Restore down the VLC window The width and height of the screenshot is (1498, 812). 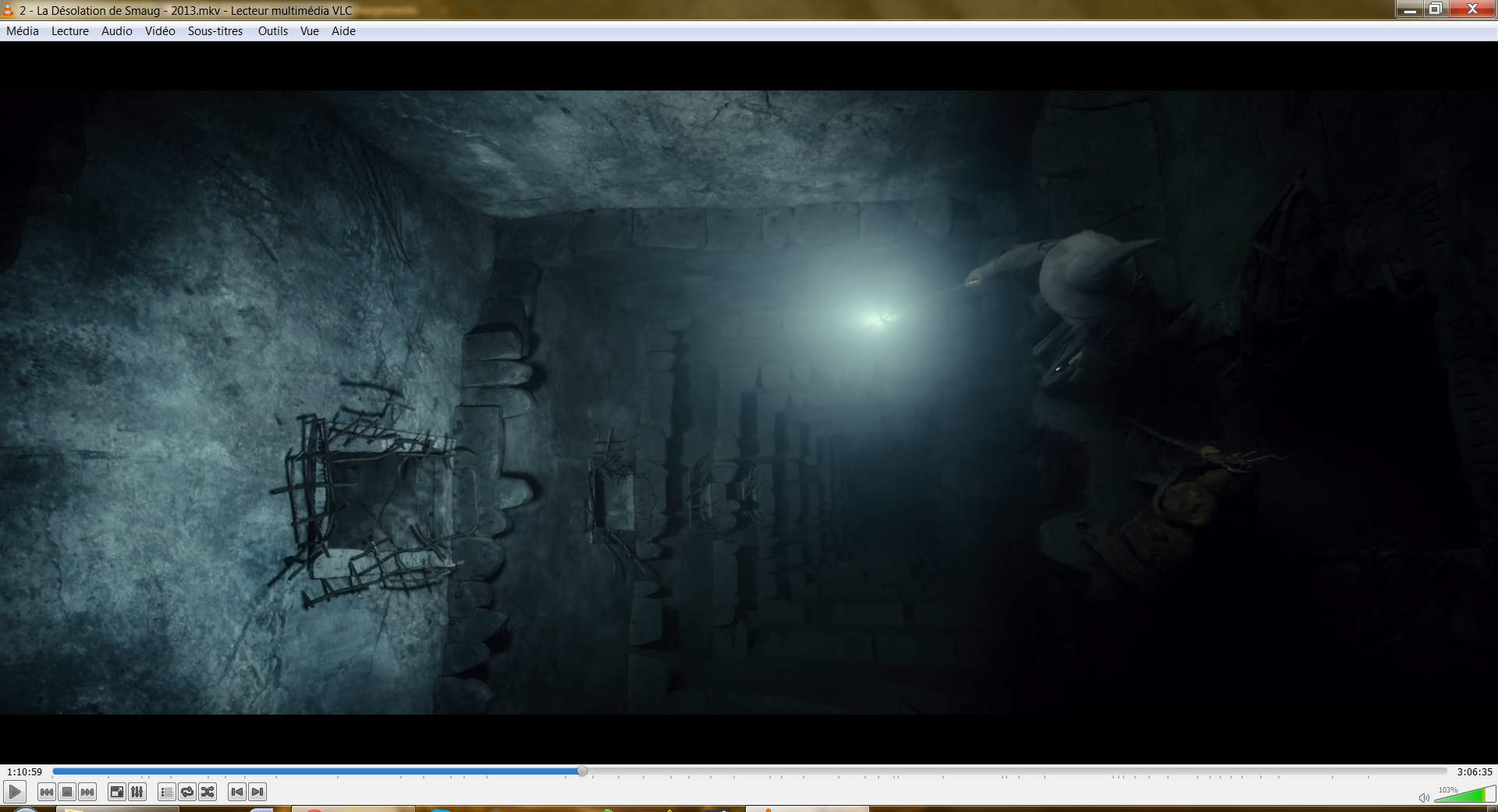(x=1436, y=9)
